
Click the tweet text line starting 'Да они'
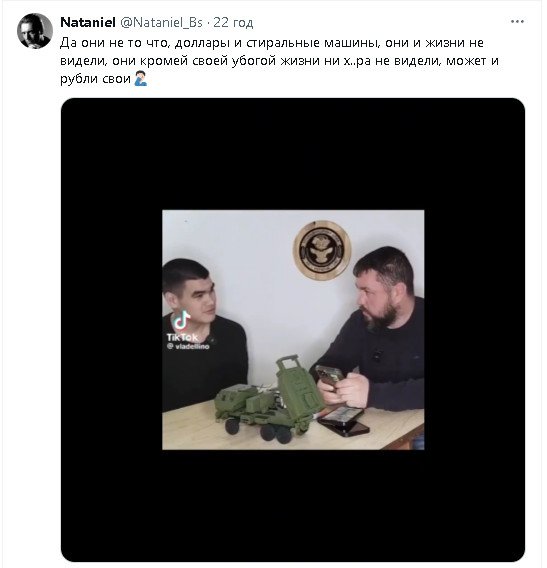coord(272,43)
